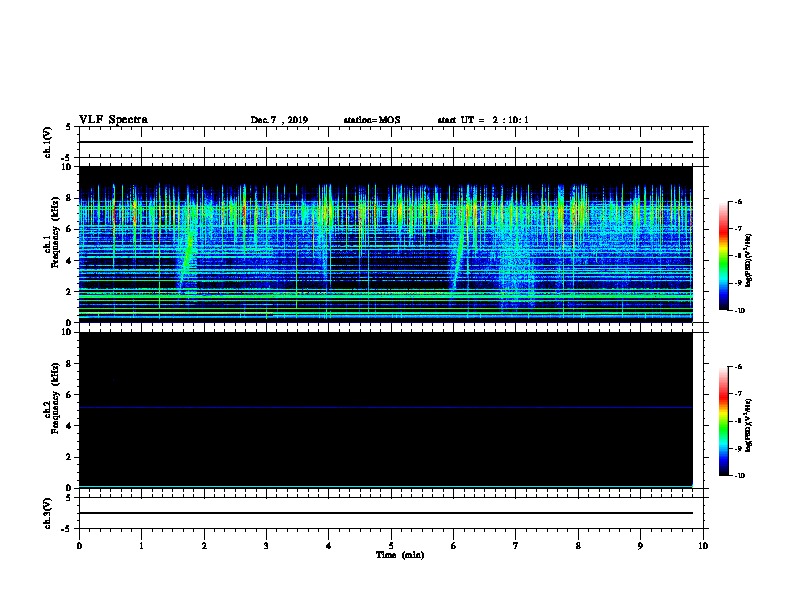
Task: Click the 'VLF Spectra' title text
Action: [113, 120]
